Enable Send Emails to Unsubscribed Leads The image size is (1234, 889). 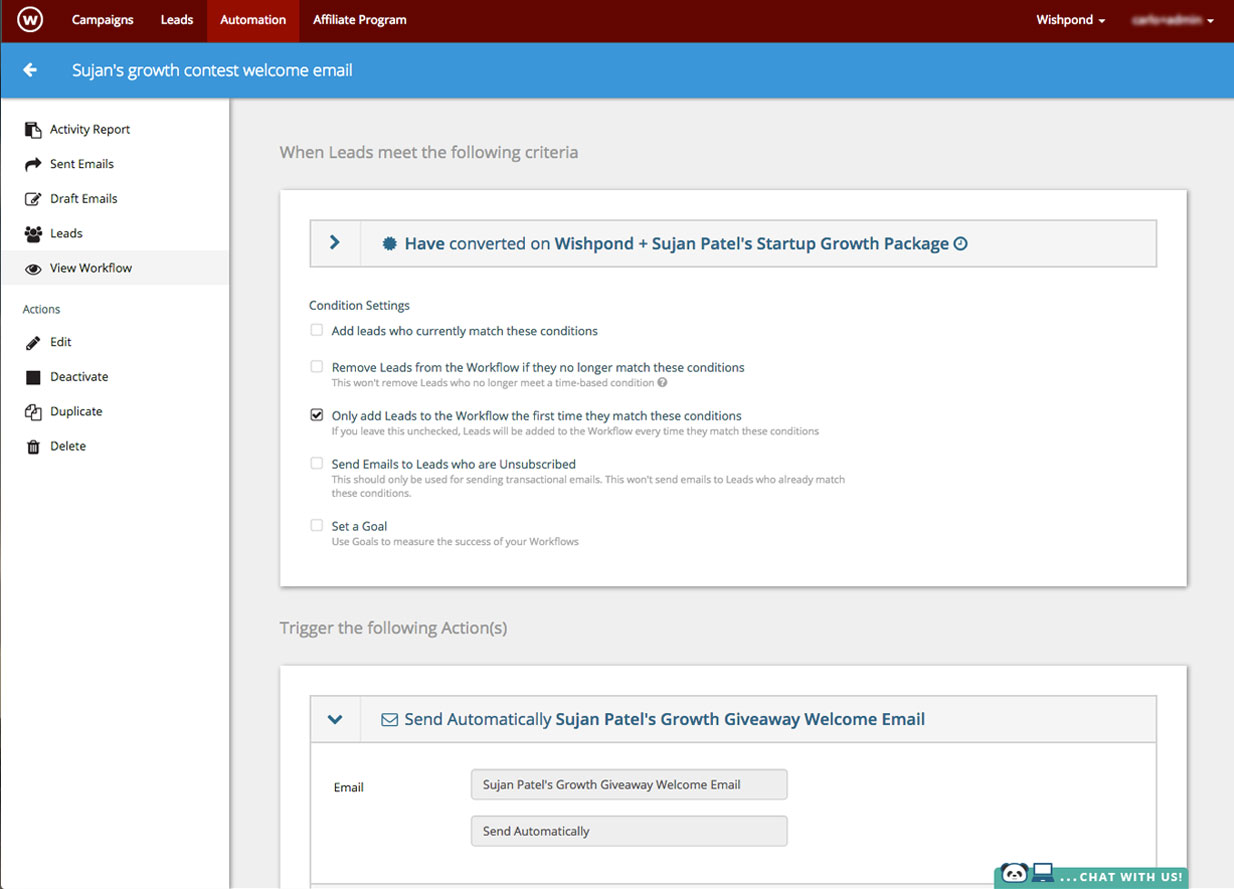coord(317,464)
